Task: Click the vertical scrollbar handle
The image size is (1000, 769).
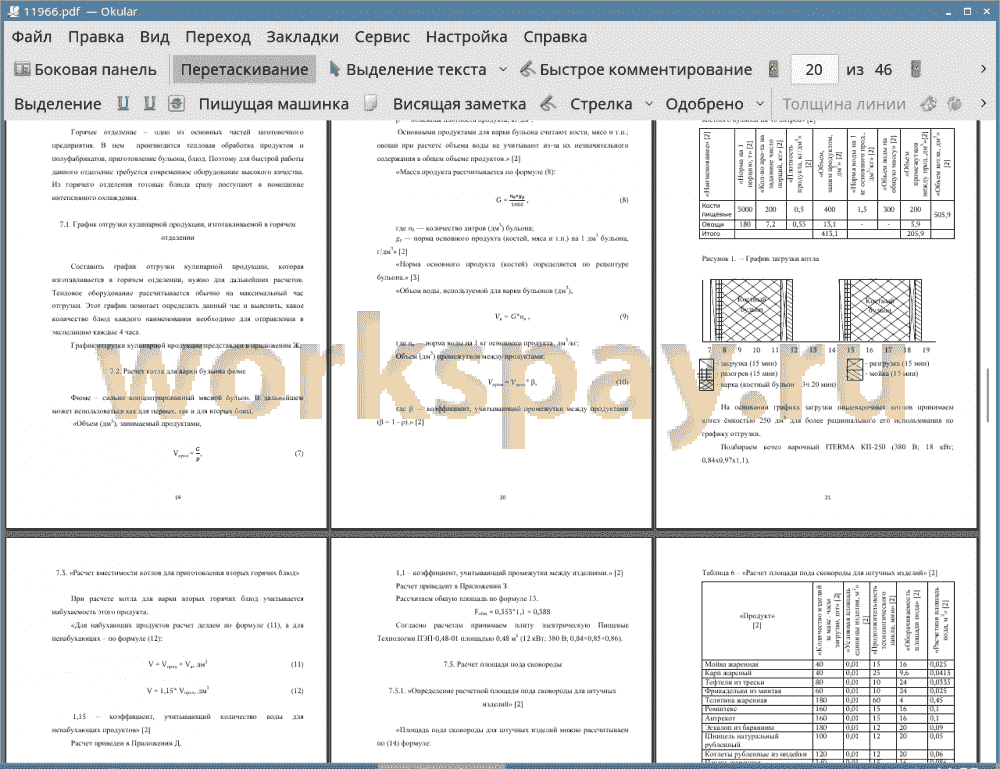Action: [x=988, y=395]
